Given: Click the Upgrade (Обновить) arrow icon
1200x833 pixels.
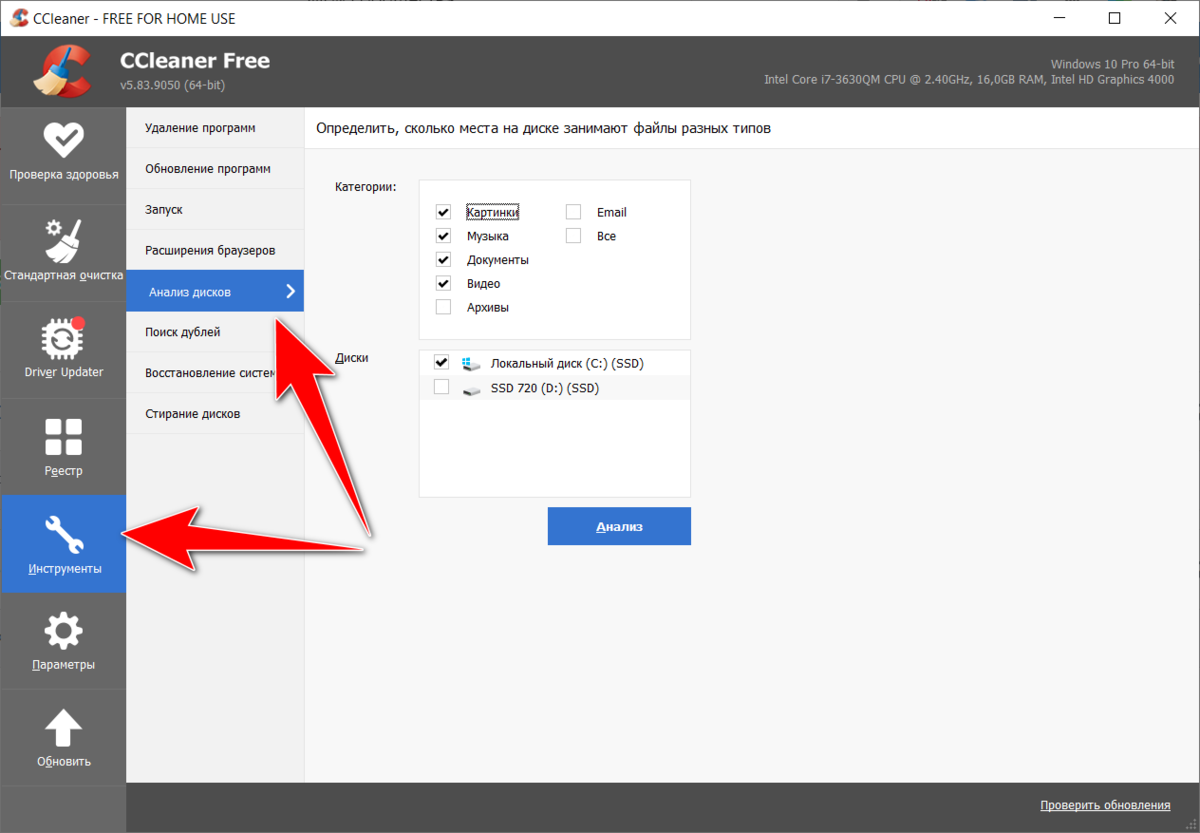Looking at the screenshot, I should click(63, 729).
